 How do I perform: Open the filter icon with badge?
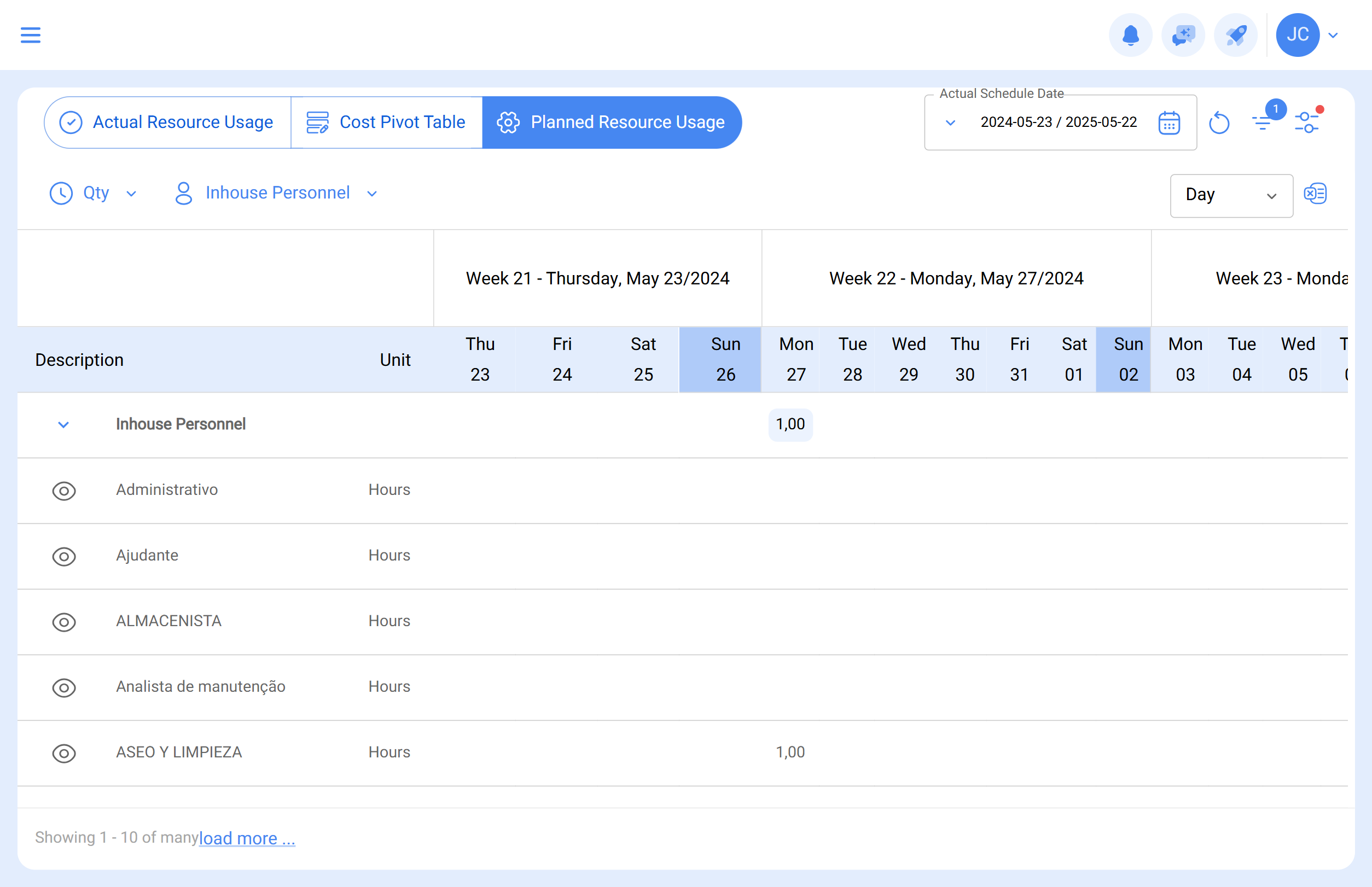[x=1263, y=121]
